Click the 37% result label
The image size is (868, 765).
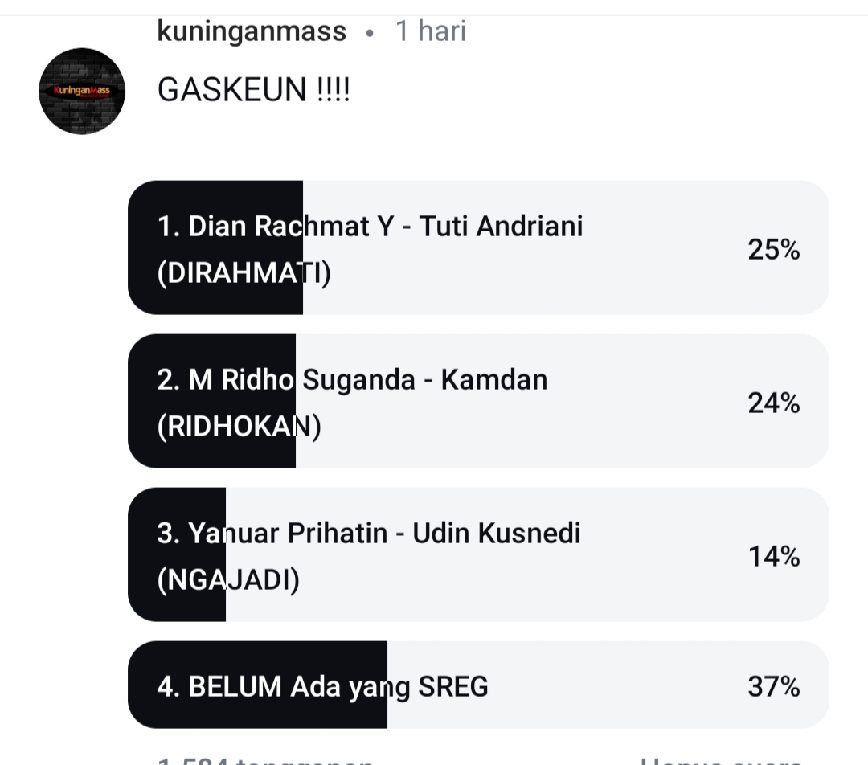[x=774, y=687]
